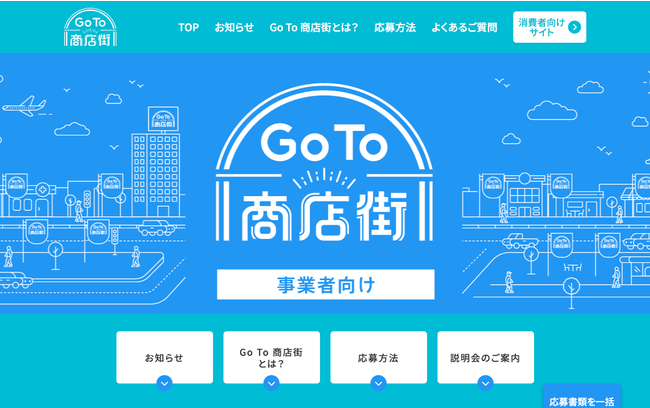
Task: Open the 消費者向けサイト button
Action: pyautogui.click(x=550, y=27)
